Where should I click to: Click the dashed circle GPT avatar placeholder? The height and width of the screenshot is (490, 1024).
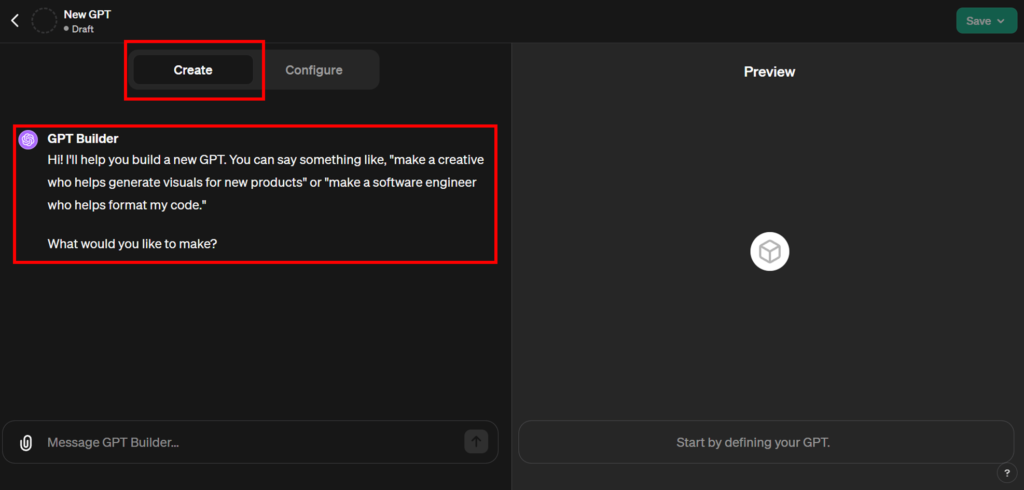coord(44,21)
